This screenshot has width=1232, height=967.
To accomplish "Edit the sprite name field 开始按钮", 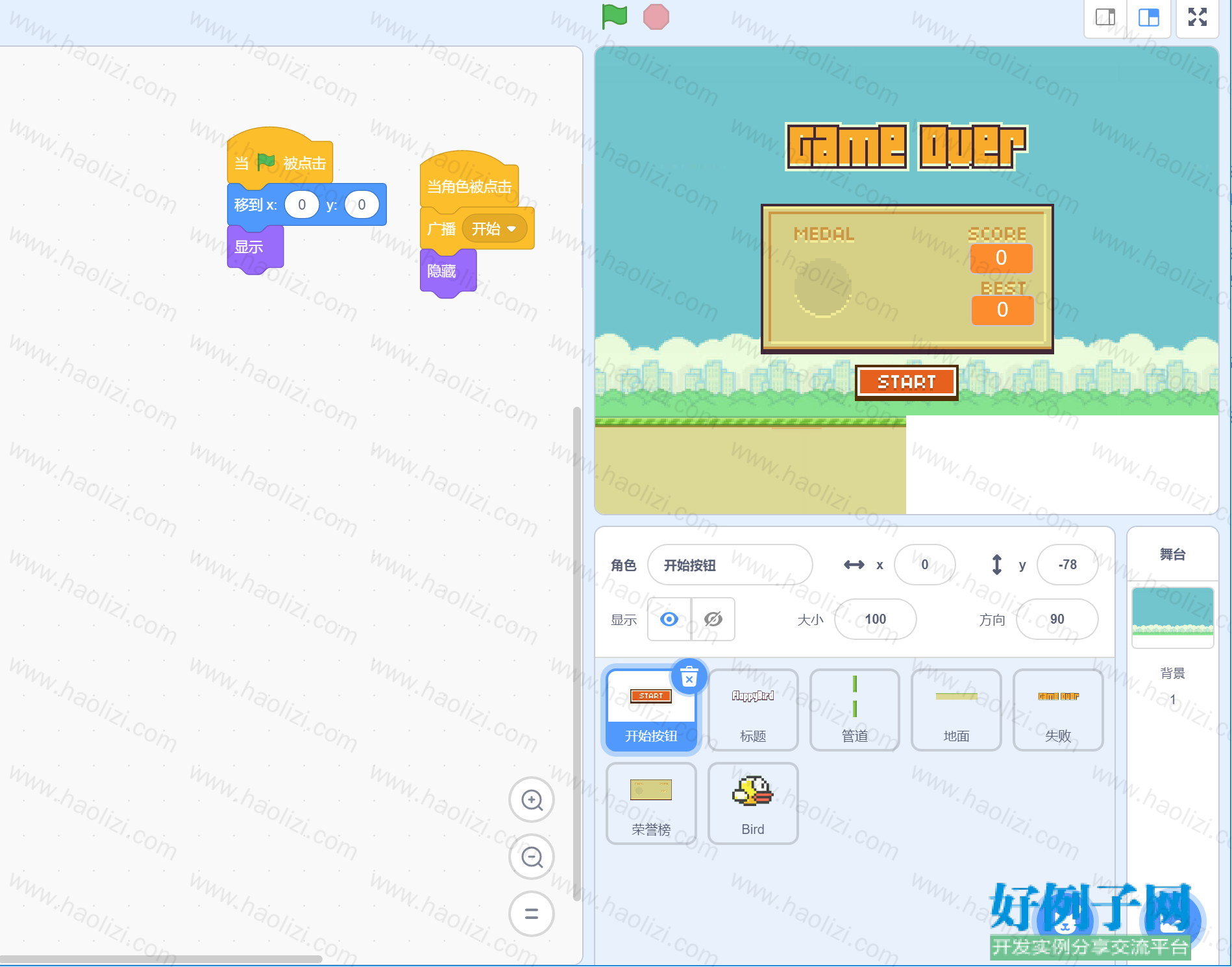I will tap(730, 565).
